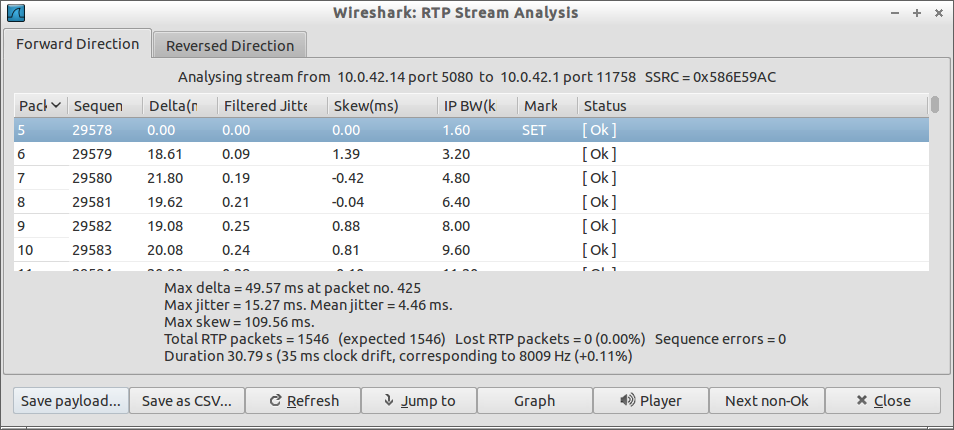954x430 pixels.
Task: Click the IP BW column header
Action: coord(477,106)
